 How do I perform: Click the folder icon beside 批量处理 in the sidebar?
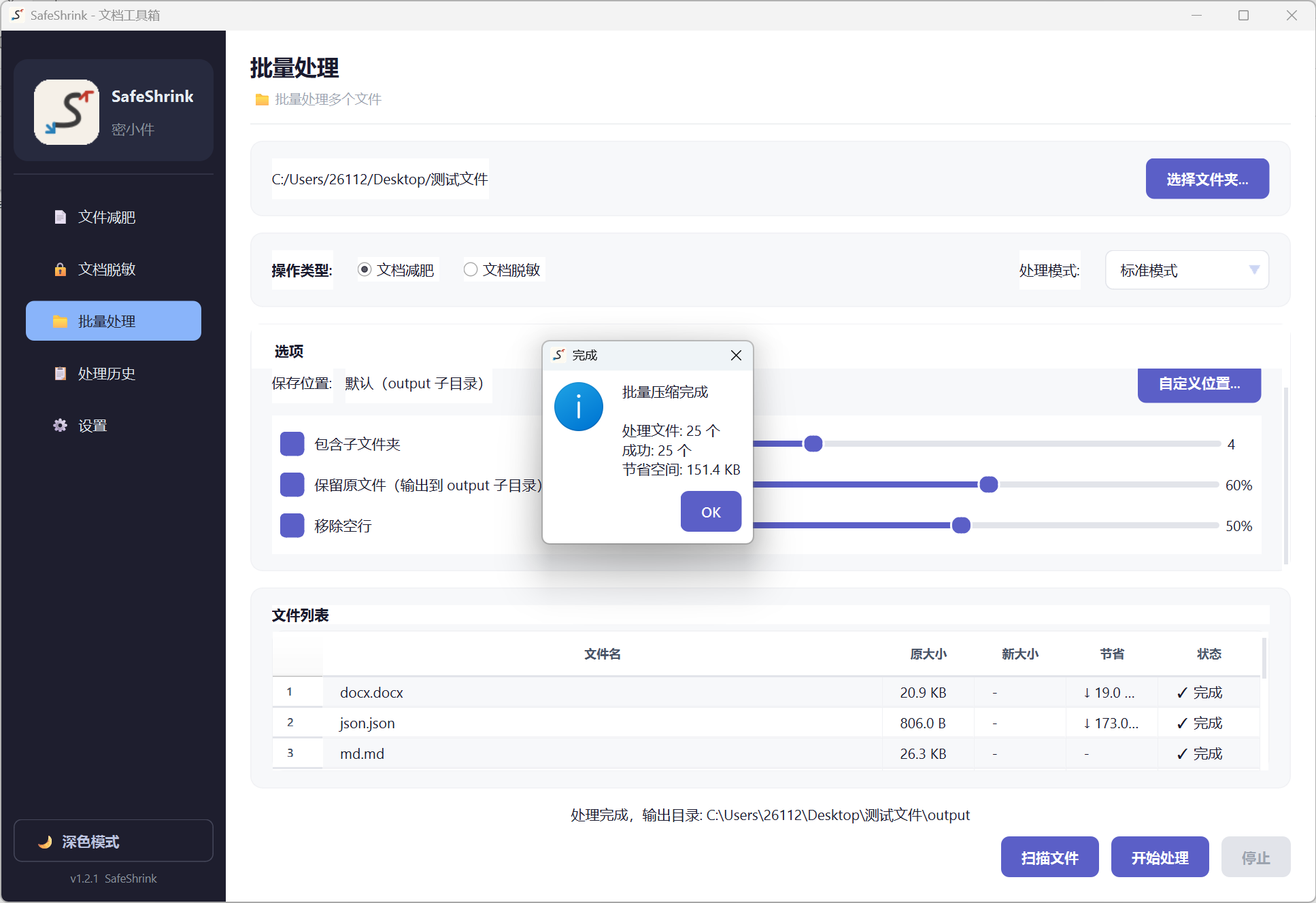[x=61, y=321]
